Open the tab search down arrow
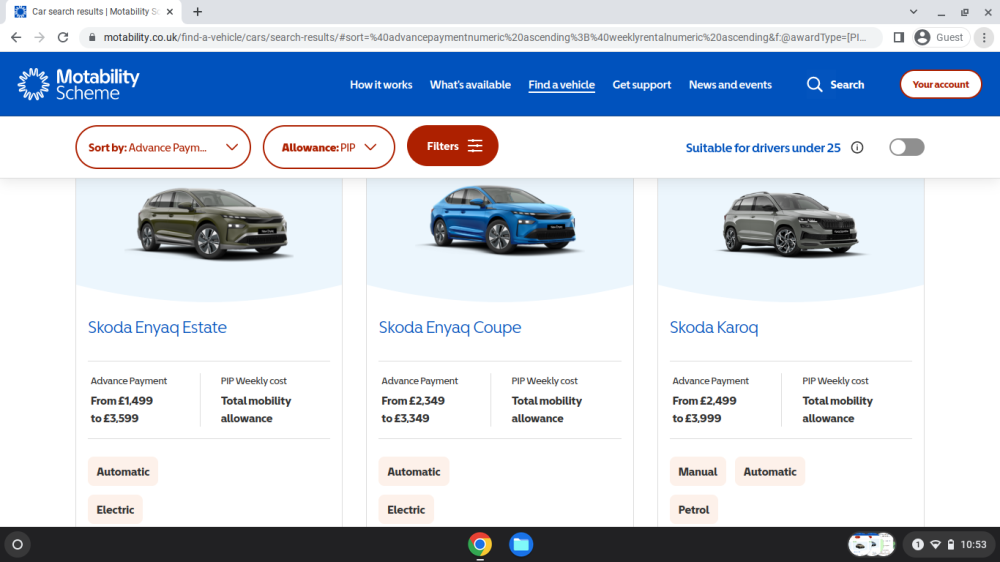This screenshot has width=1000, height=562. (913, 11)
